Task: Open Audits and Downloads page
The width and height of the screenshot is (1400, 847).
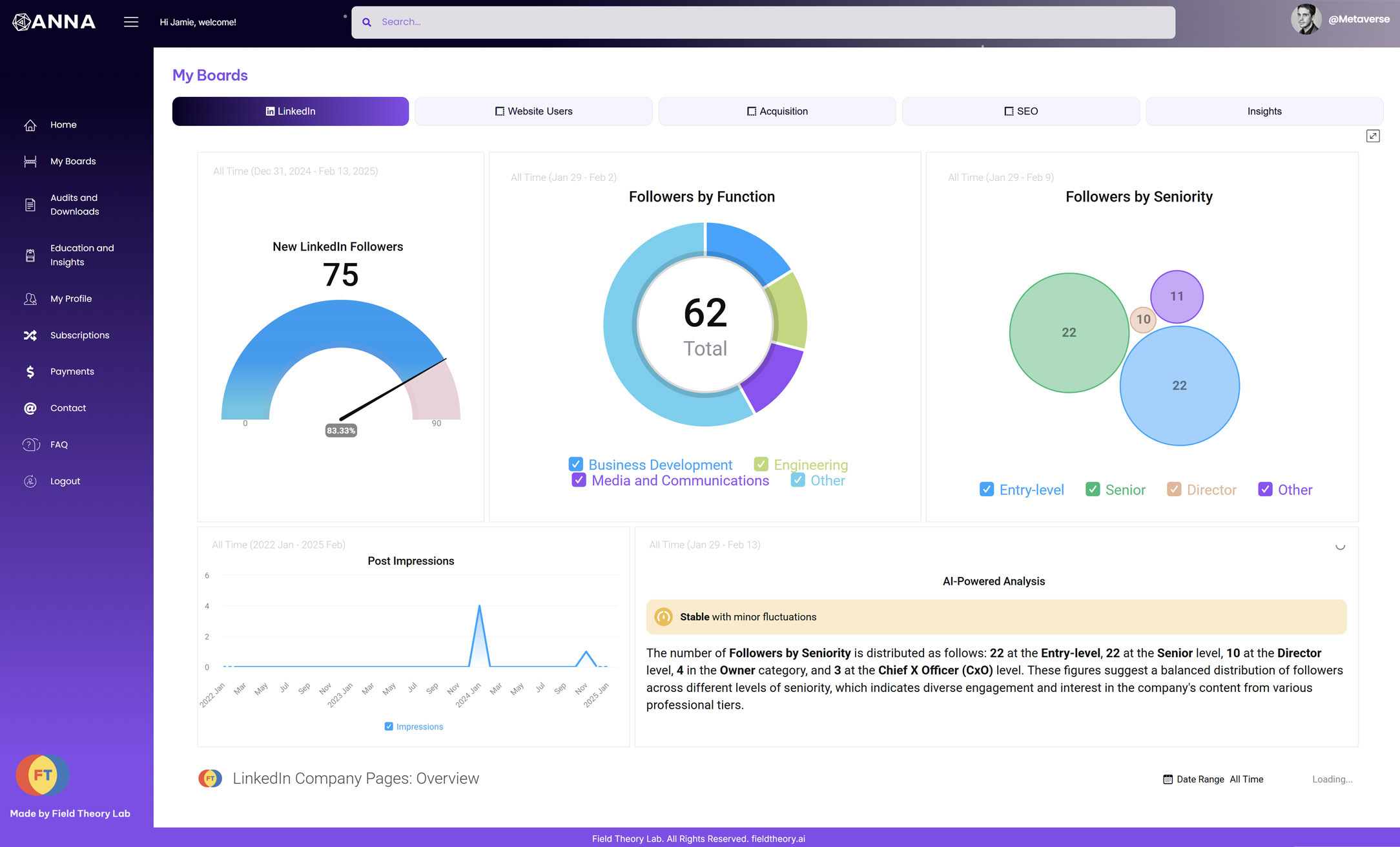Action: point(75,205)
